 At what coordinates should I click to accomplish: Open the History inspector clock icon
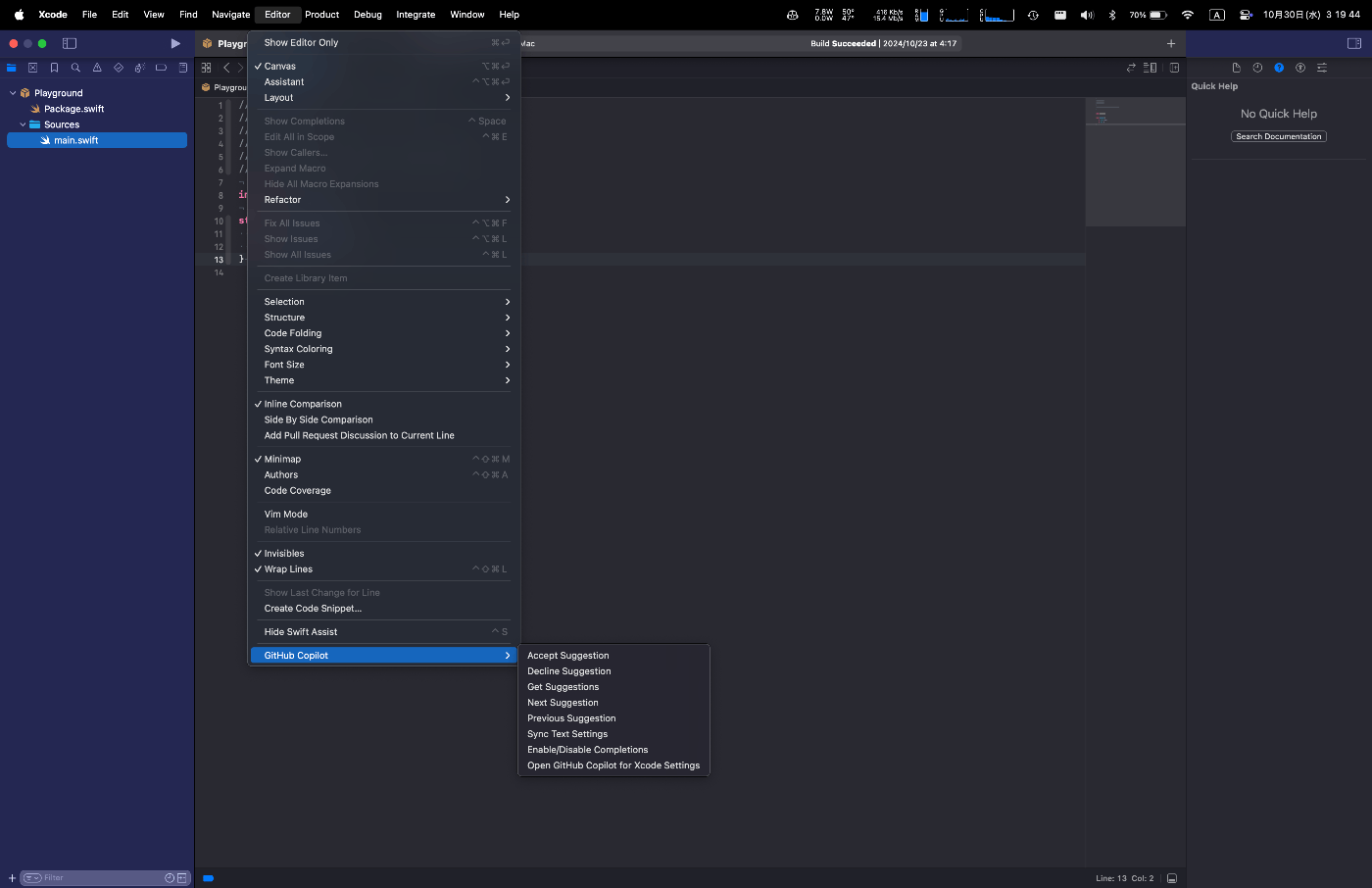pos(1257,68)
